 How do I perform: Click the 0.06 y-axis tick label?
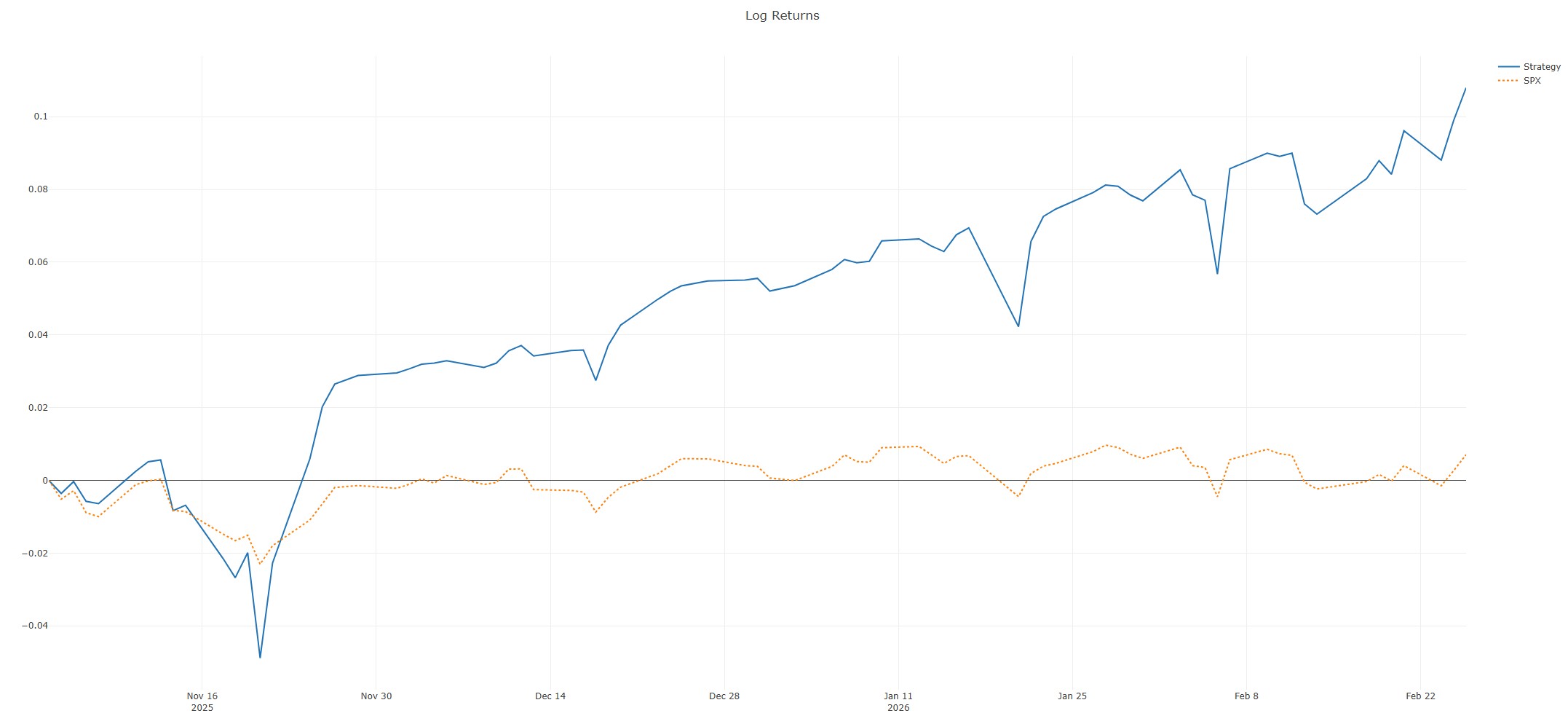[38, 262]
